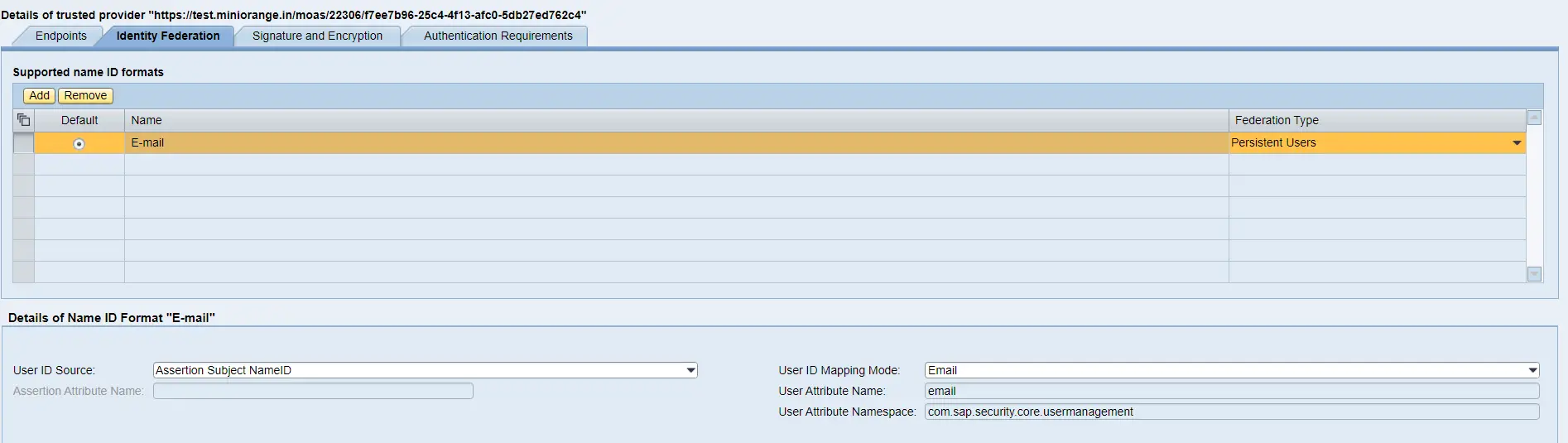Select the E-mail name cell
This screenshot has width=1568, height=443.
[676, 143]
